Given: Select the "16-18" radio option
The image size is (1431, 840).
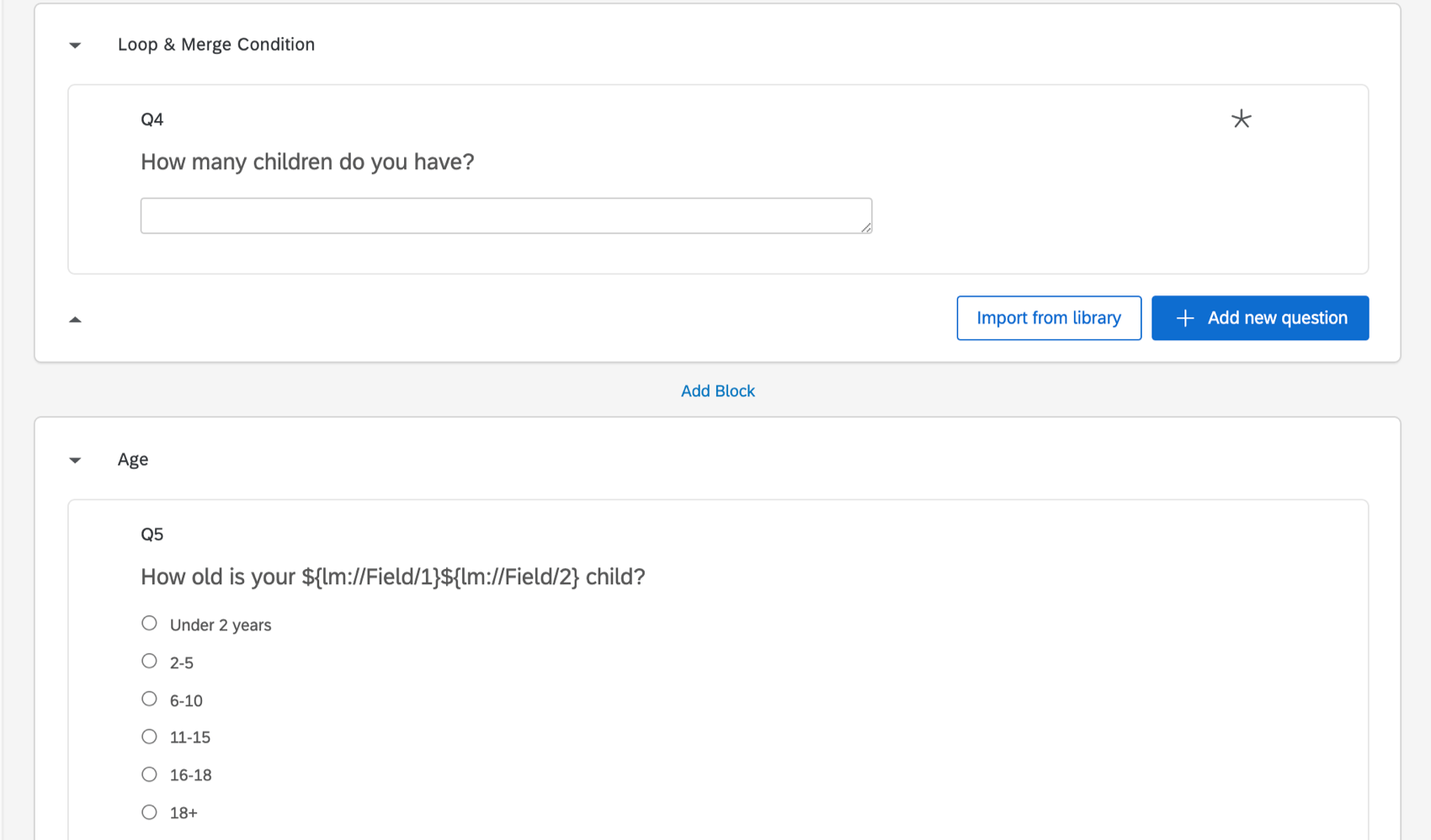Looking at the screenshot, I should coord(149,774).
